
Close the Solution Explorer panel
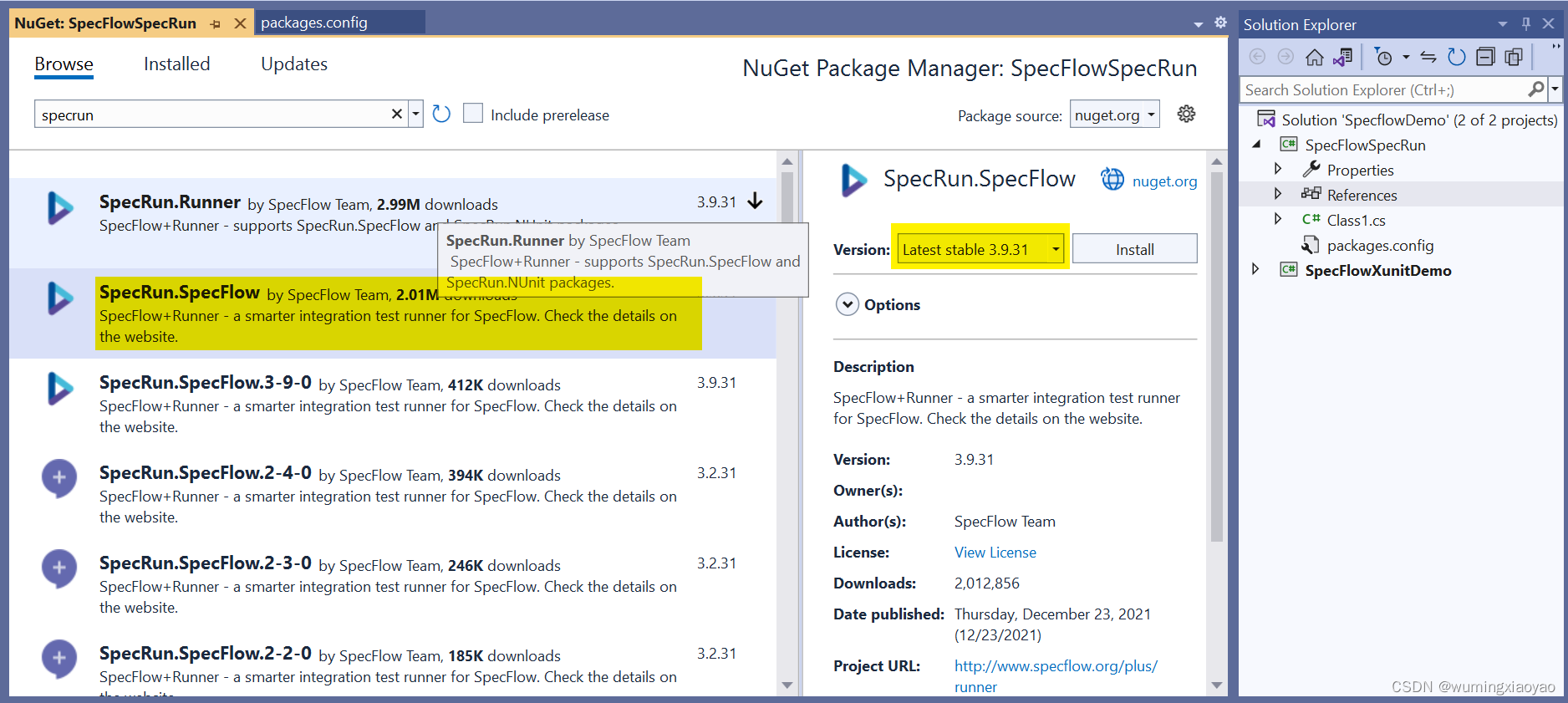[1549, 23]
